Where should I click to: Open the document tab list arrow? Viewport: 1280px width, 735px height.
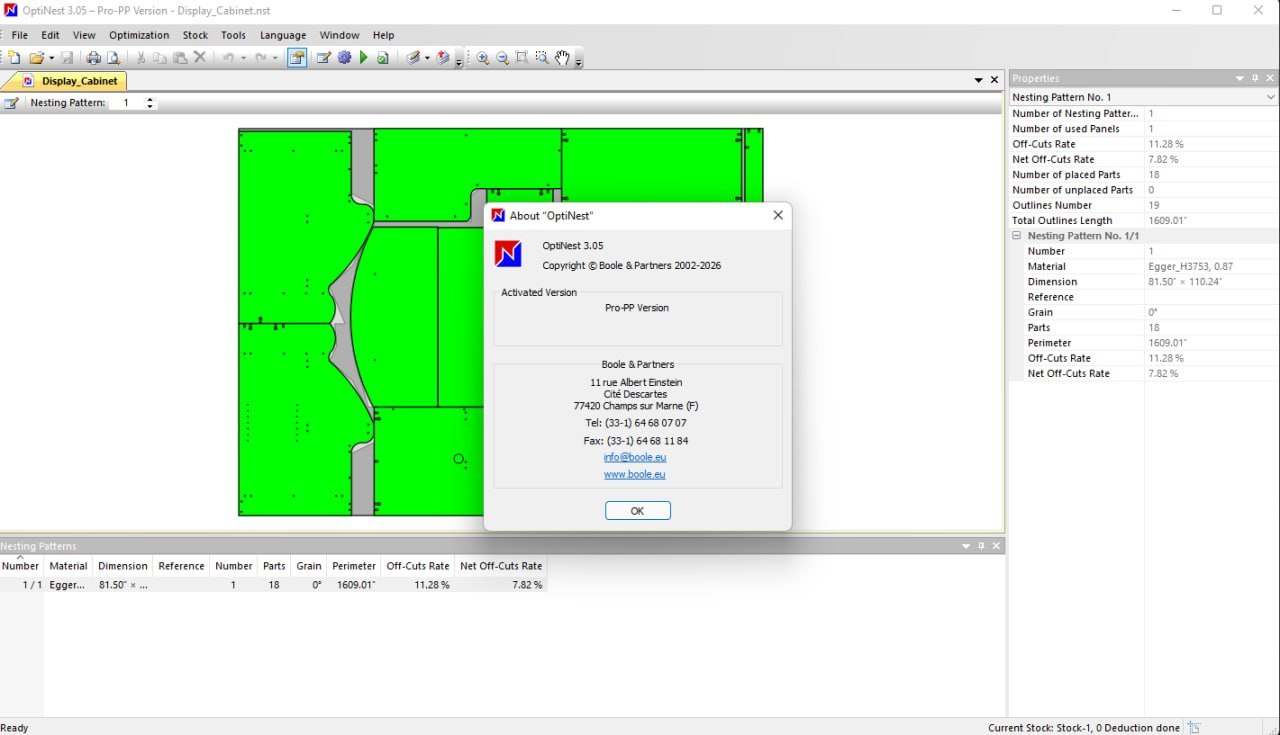[x=978, y=80]
